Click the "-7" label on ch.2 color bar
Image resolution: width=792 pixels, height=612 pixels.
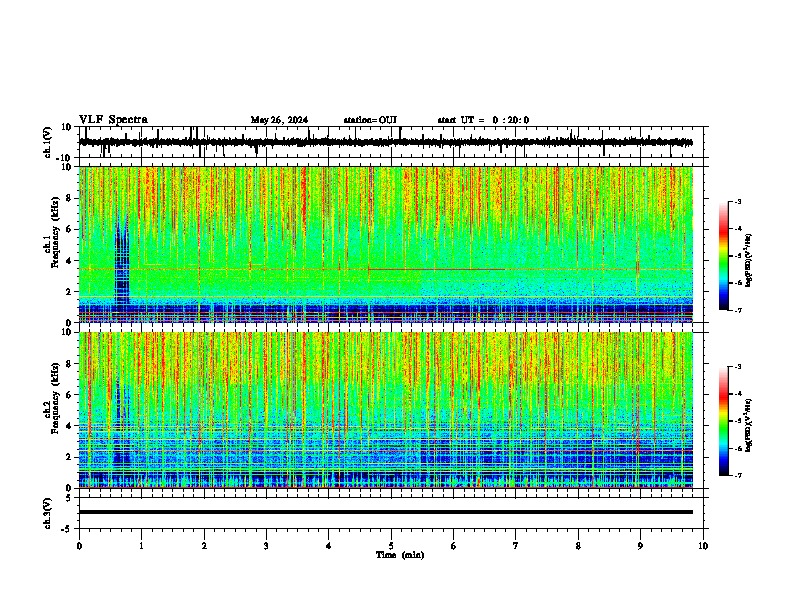click(738, 475)
